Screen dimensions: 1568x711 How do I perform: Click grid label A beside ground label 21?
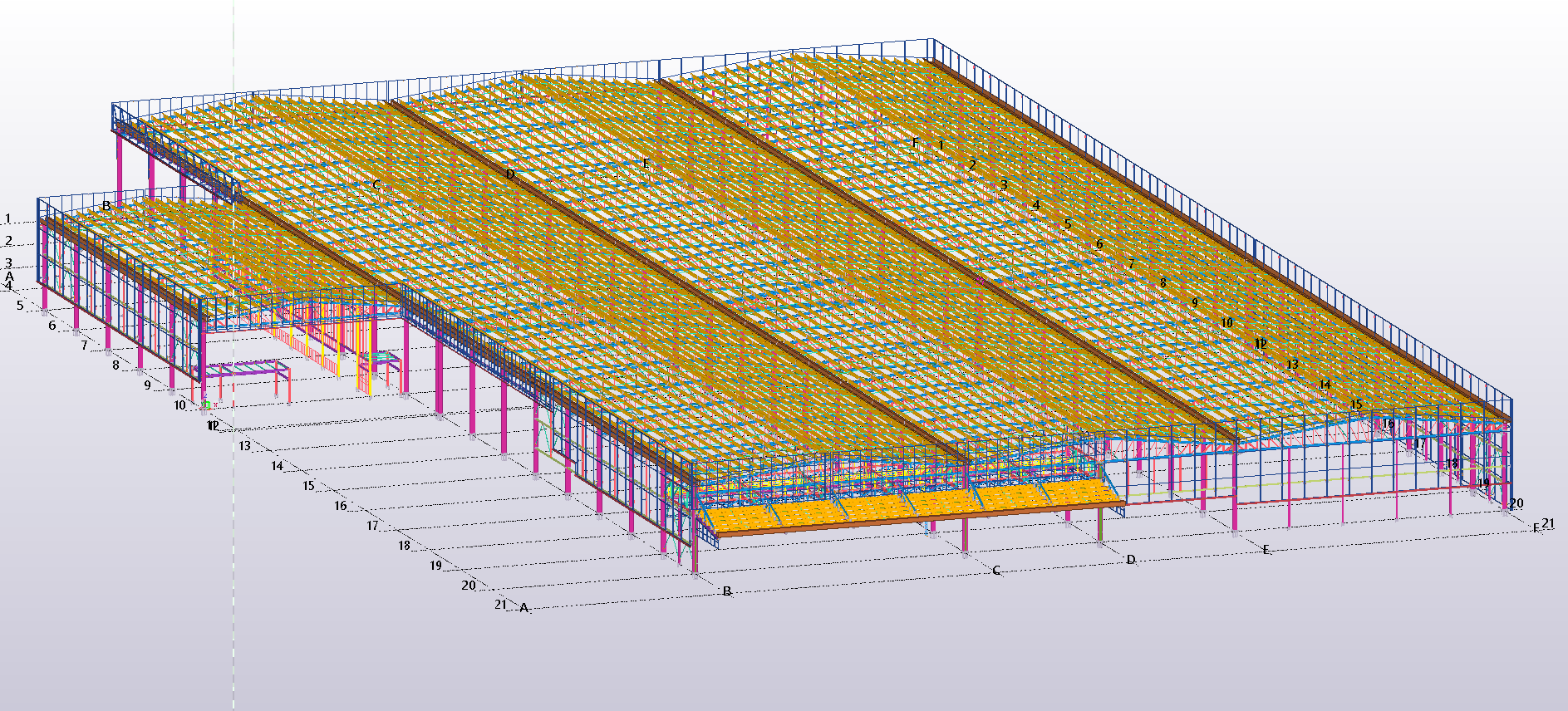tap(523, 608)
